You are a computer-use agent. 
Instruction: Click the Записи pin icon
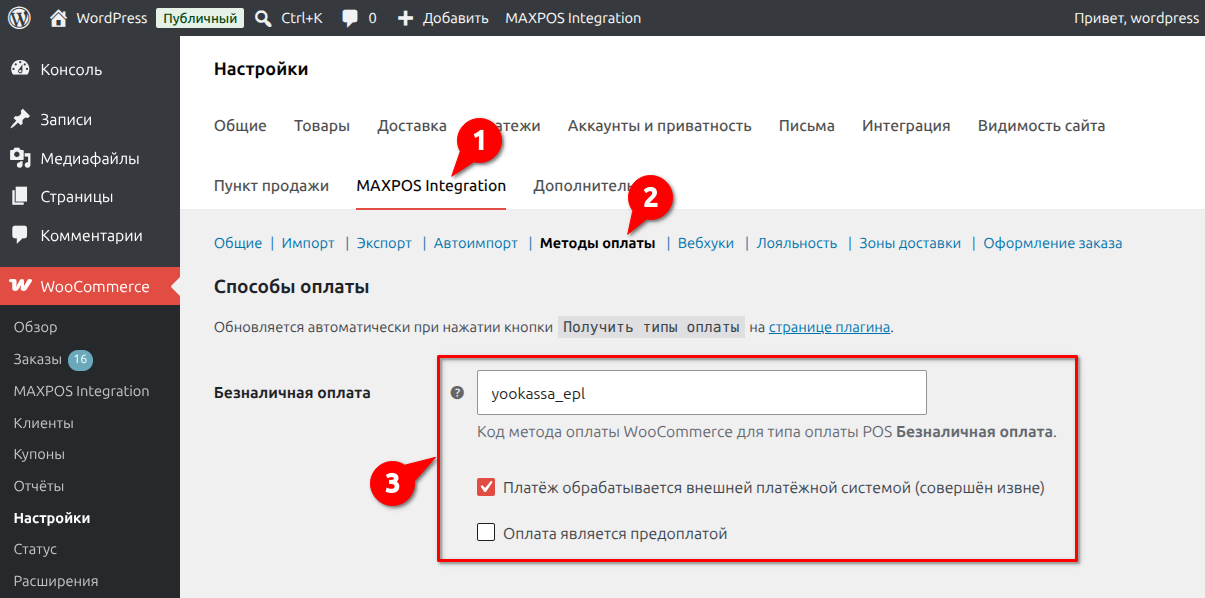pos(19,119)
